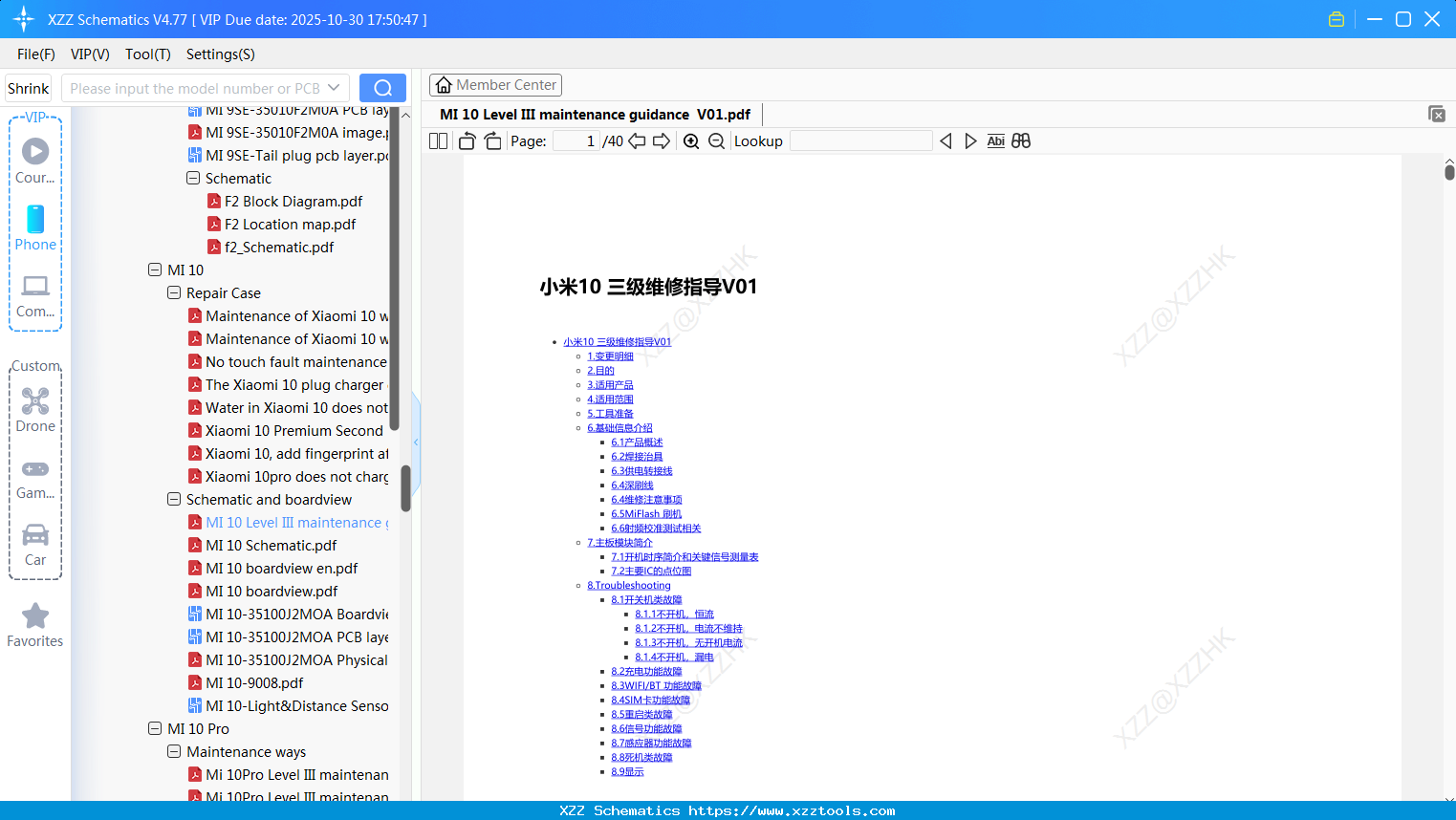1456x820 pixels.
Task: Collapse the Schematic and boardview section
Action: pyautogui.click(x=173, y=499)
